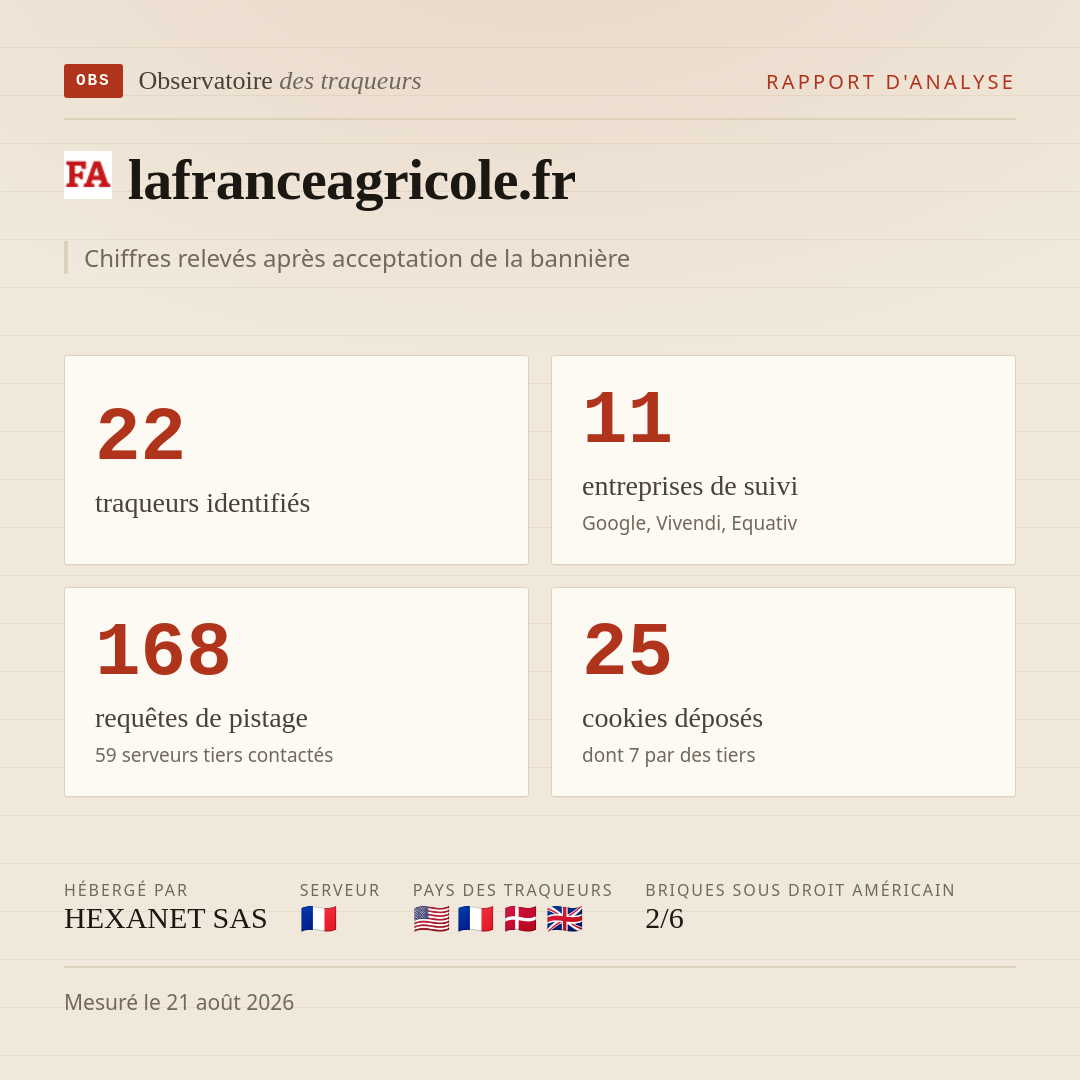Click the French flag under Pays des traqueurs

pyautogui.click(x=476, y=919)
